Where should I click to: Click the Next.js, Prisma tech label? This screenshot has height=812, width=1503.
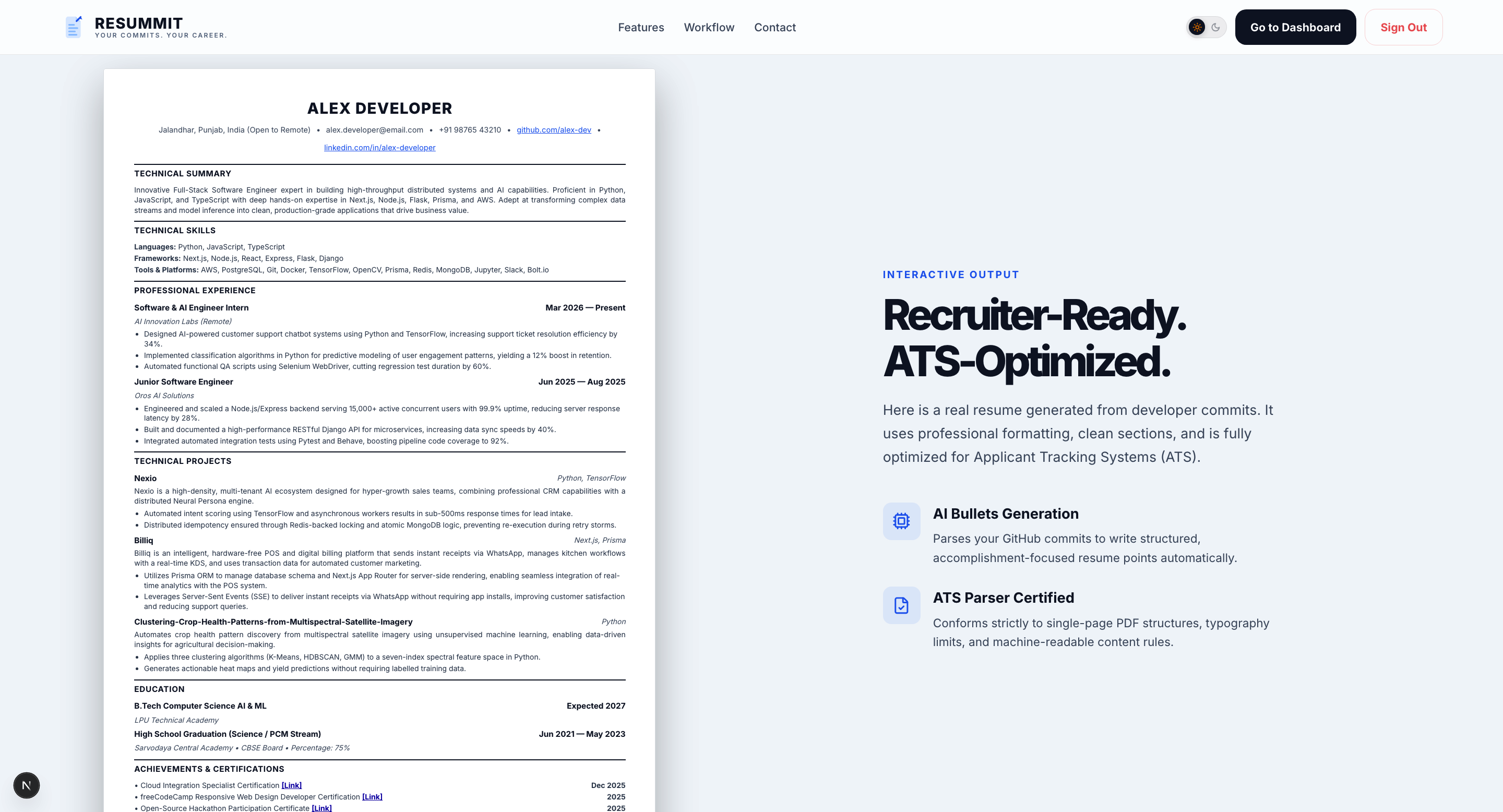click(600, 540)
